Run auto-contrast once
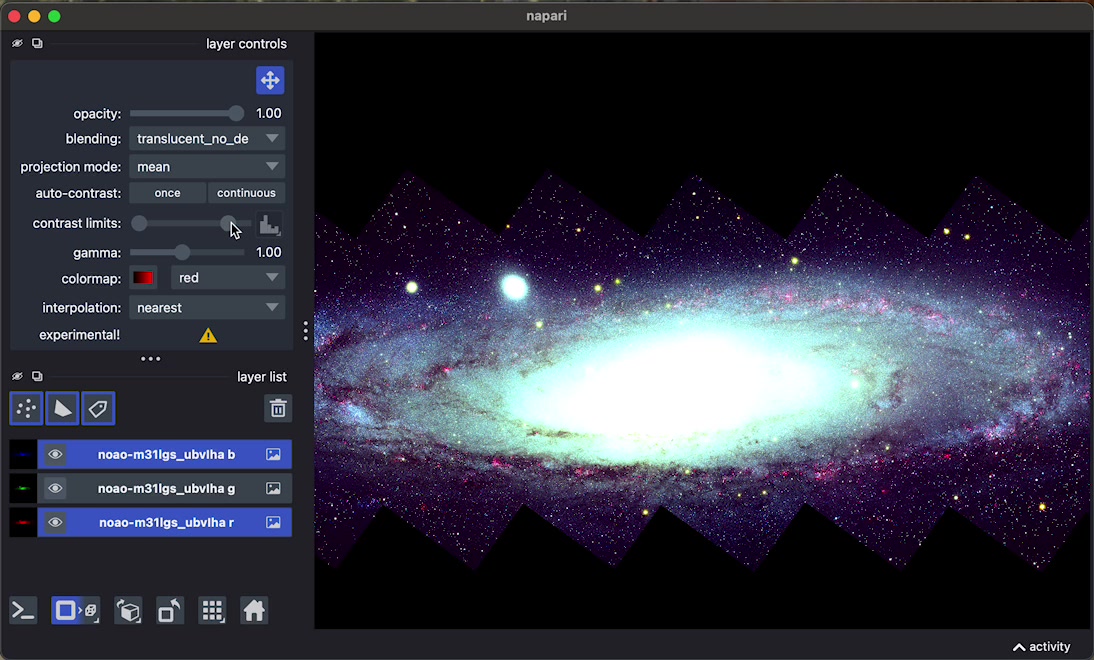This screenshot has height=660, width=1094. pos(167,193)
